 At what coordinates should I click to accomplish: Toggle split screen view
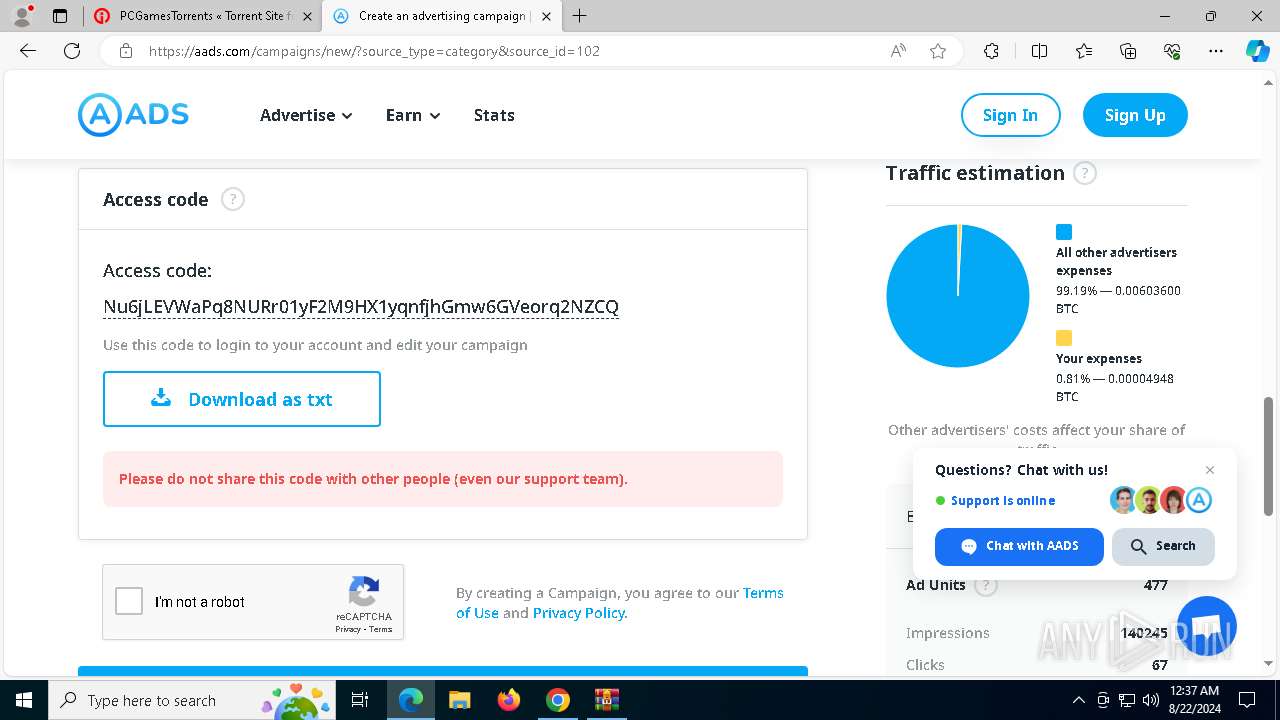coord(1039,51)
